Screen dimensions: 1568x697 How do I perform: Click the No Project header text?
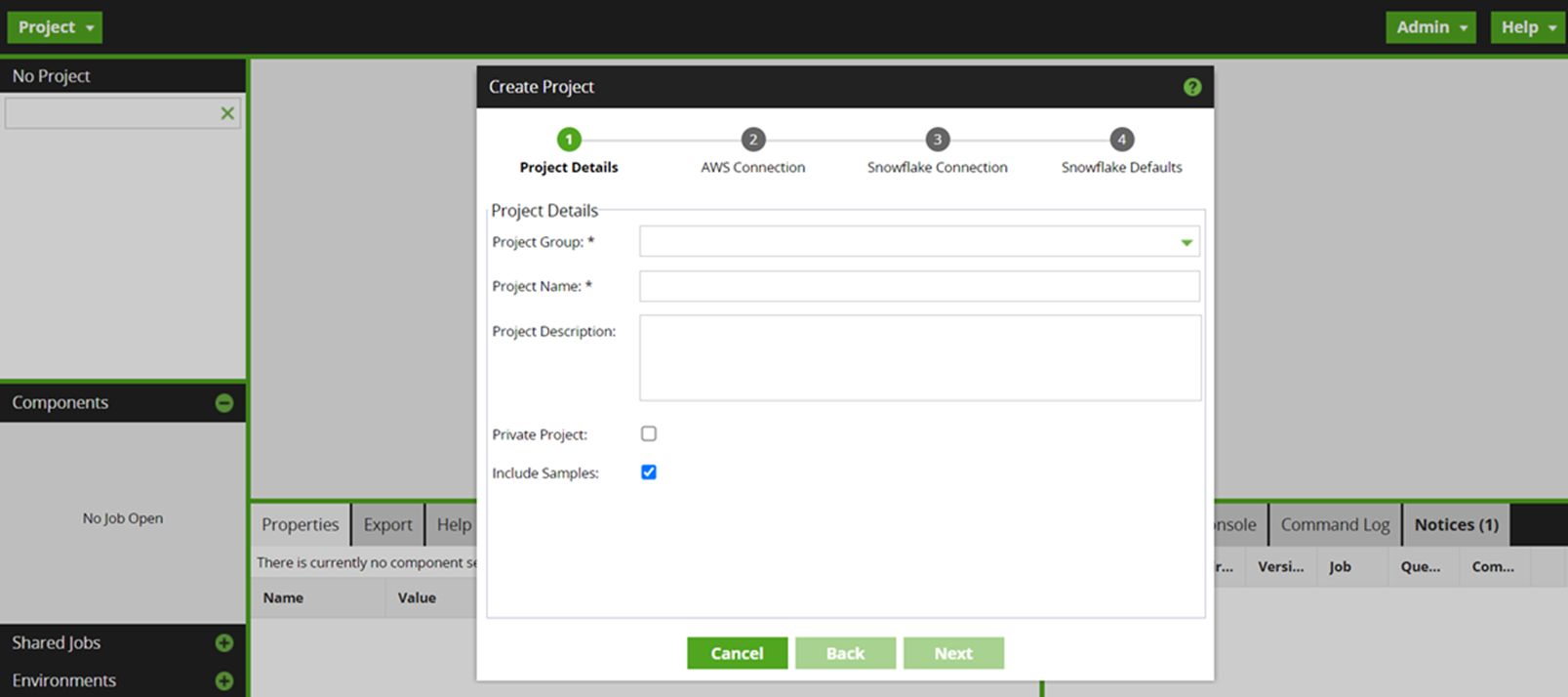click(51, 76)
